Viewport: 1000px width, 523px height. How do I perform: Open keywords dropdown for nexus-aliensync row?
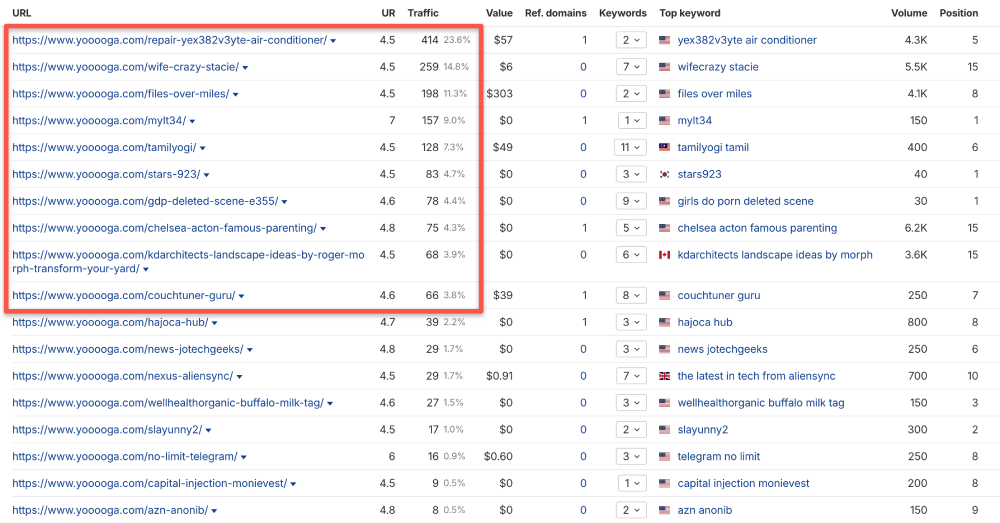[x=631, y=376]
